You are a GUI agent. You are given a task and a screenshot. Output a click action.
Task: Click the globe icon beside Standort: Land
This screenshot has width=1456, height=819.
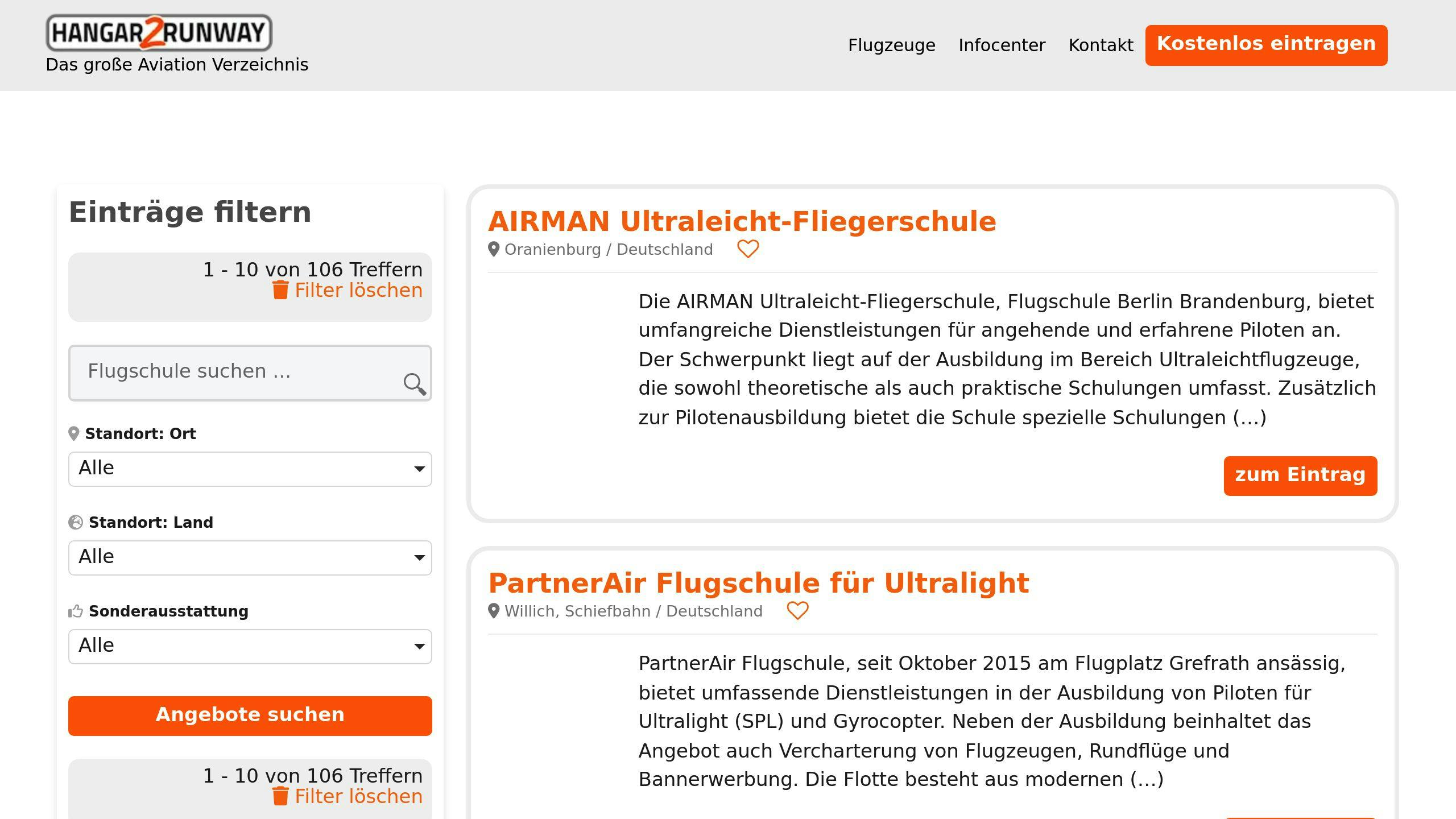pos(76,523)
